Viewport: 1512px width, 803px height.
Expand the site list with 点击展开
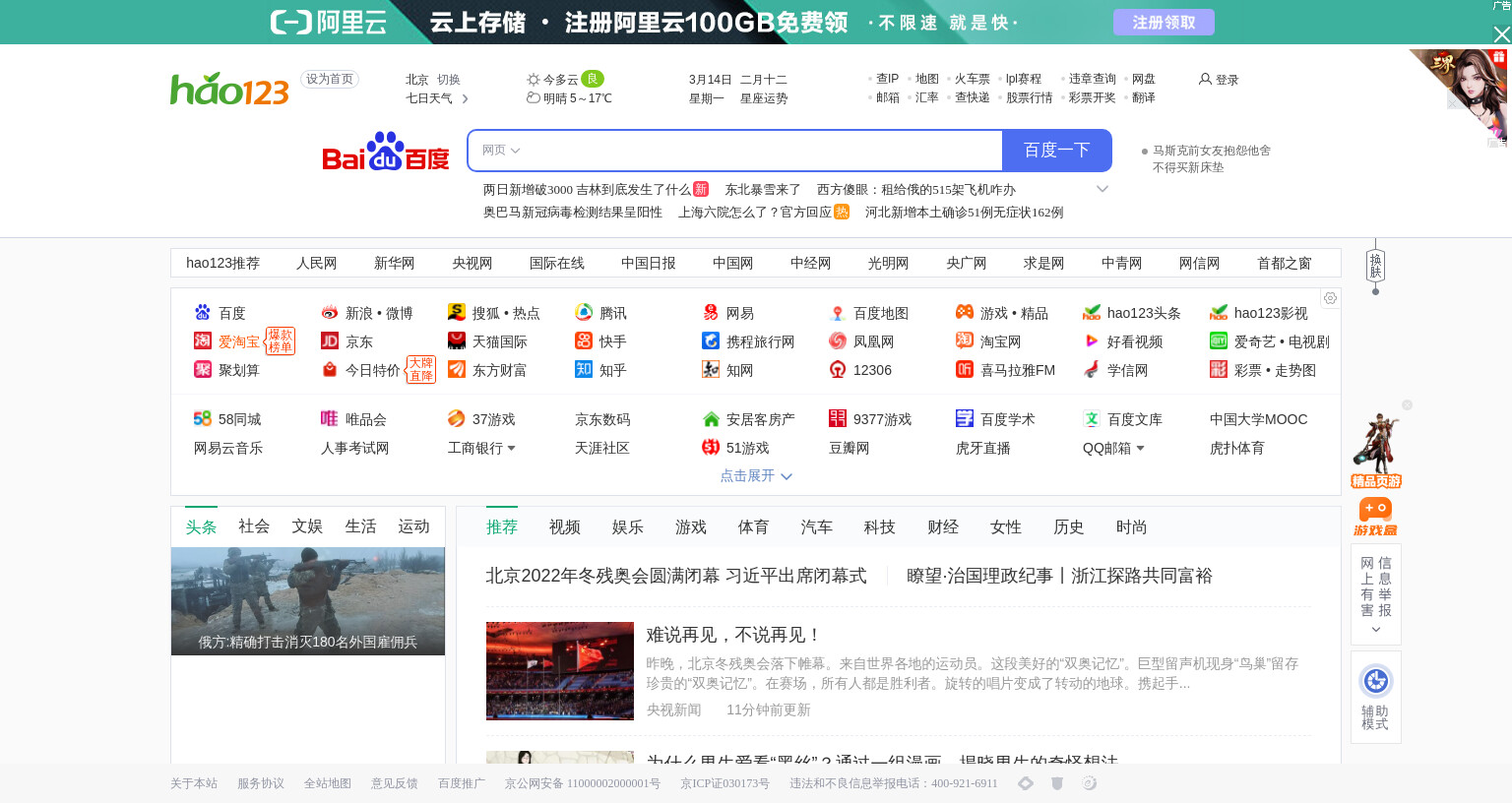pos(756,475)
